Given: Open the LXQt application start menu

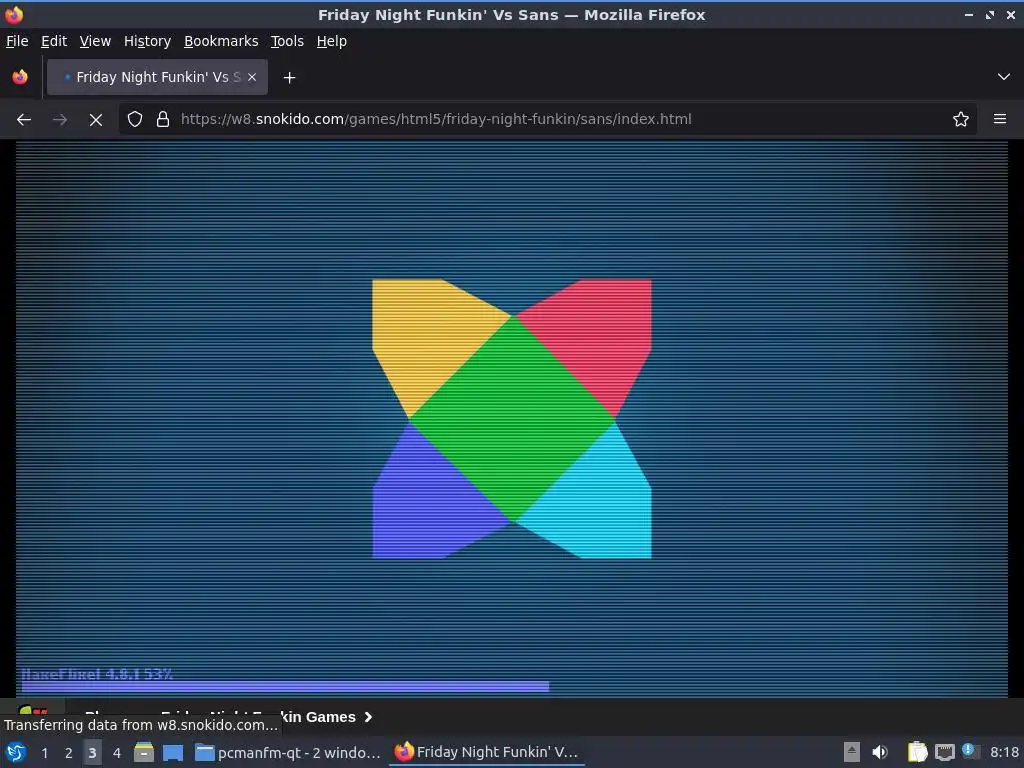Looking at the screenshot, I should pyautogui.click(x=16, y=752).
